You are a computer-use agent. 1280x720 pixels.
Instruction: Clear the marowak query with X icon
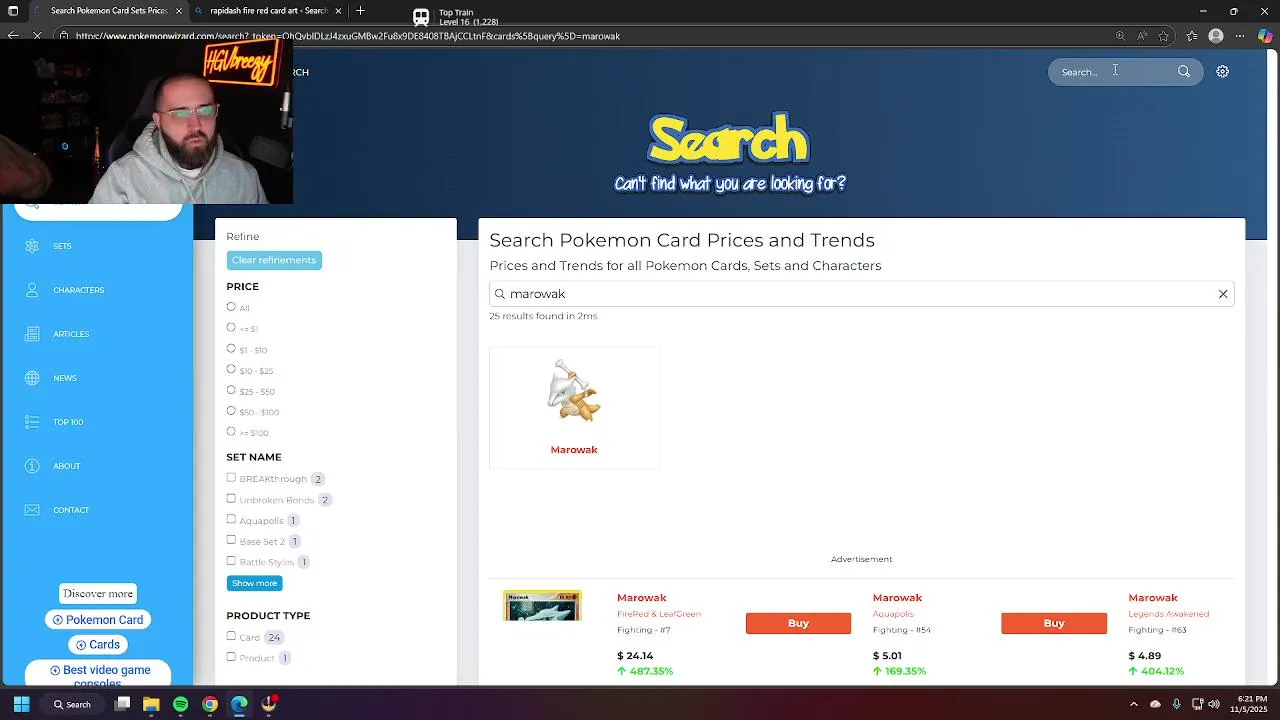pos(1222,294)
